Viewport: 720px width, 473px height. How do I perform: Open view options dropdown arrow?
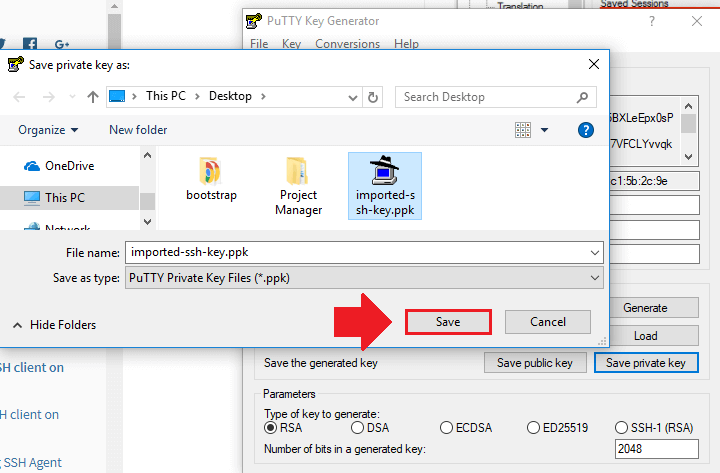545,130
